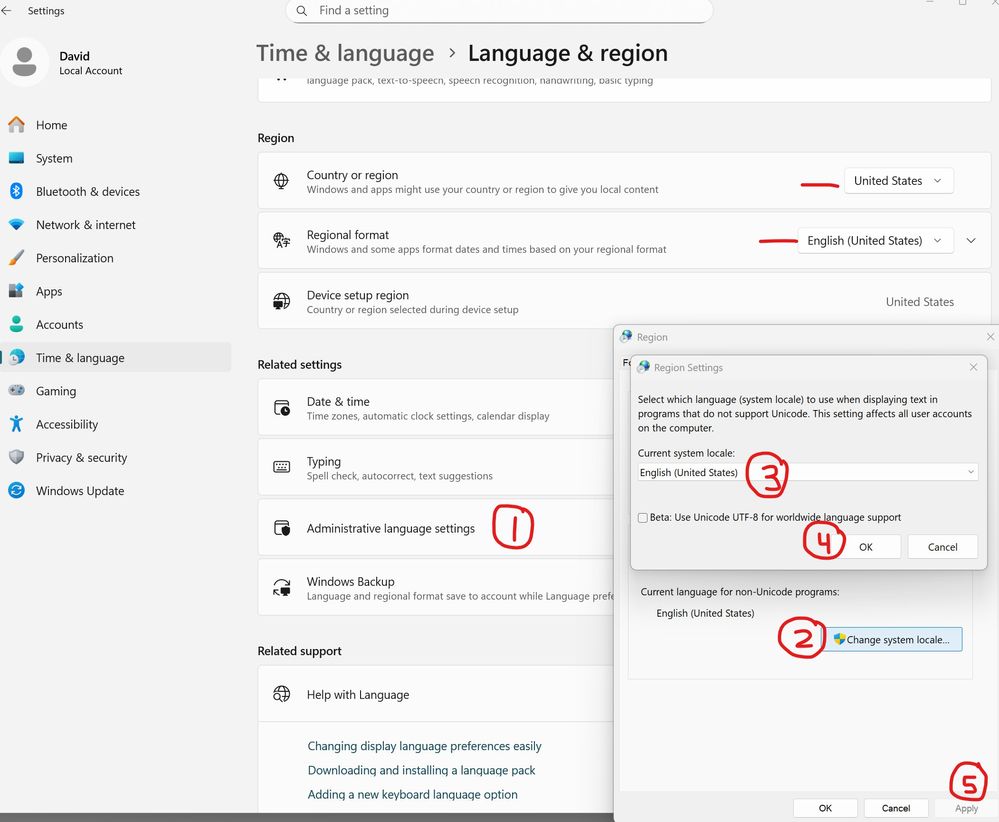The image size is (999, 822).
Task: Click the Time & language globe icon
Action: point(17,357)
